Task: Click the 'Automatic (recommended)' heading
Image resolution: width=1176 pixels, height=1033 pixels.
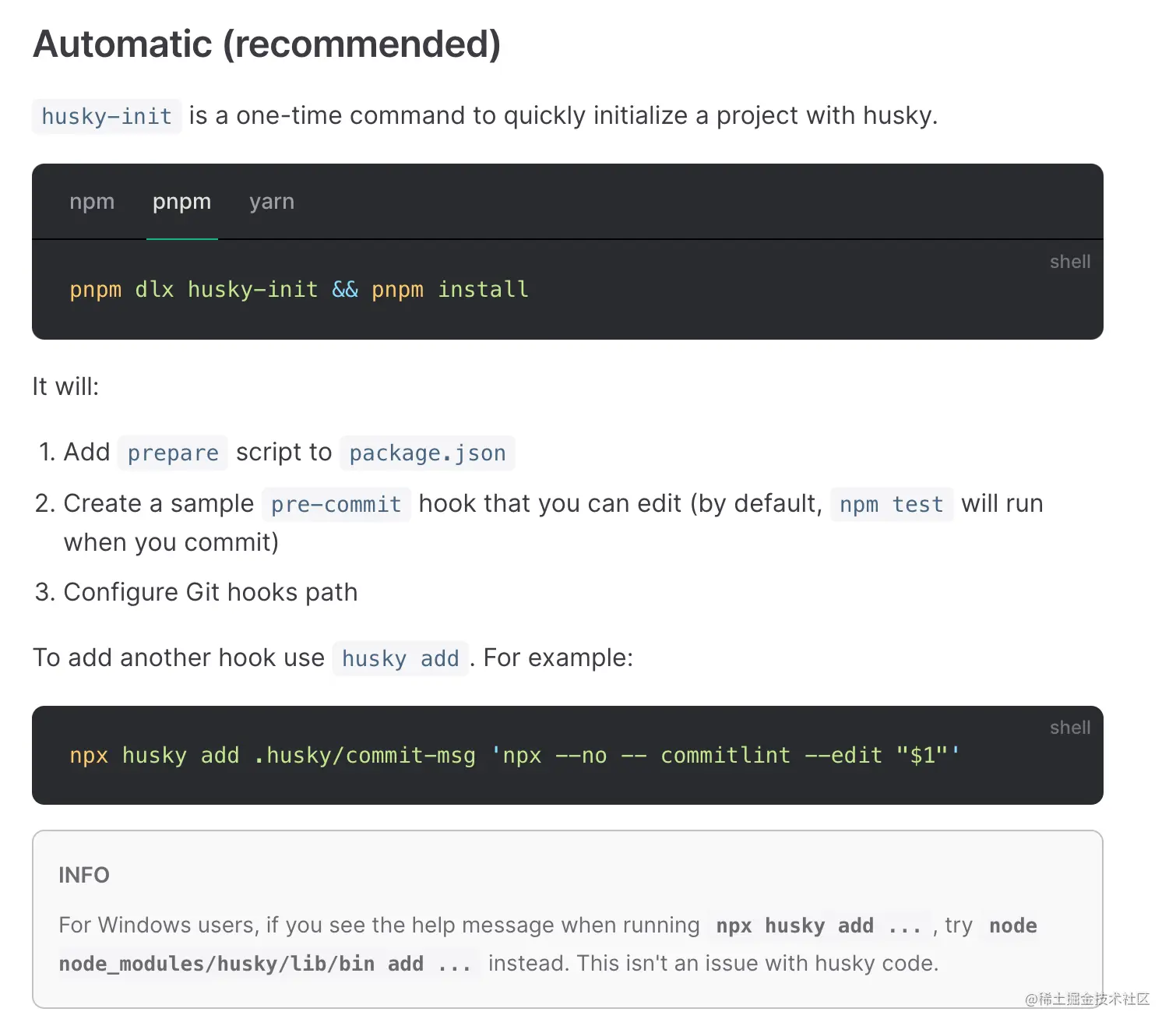Action: [266, 44]
